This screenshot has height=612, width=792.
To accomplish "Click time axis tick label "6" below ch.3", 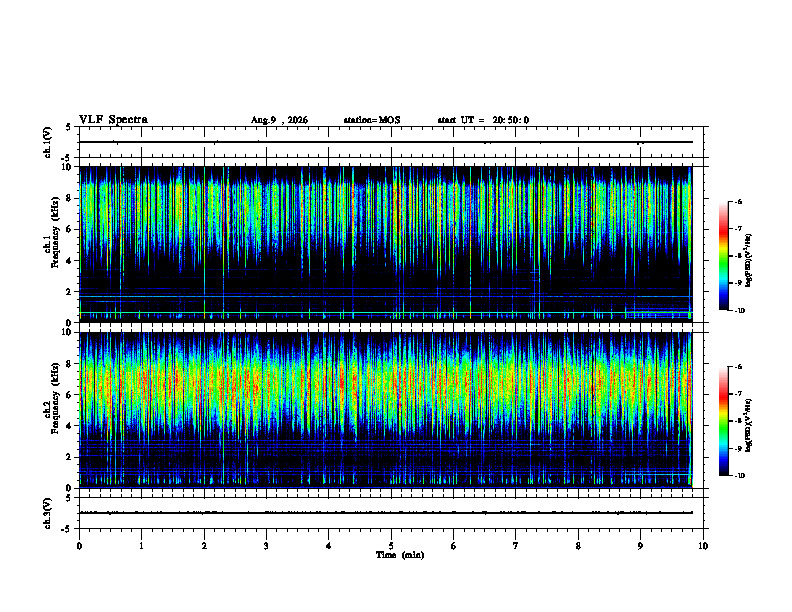I will pyautogui.click(x=454, y=546).
